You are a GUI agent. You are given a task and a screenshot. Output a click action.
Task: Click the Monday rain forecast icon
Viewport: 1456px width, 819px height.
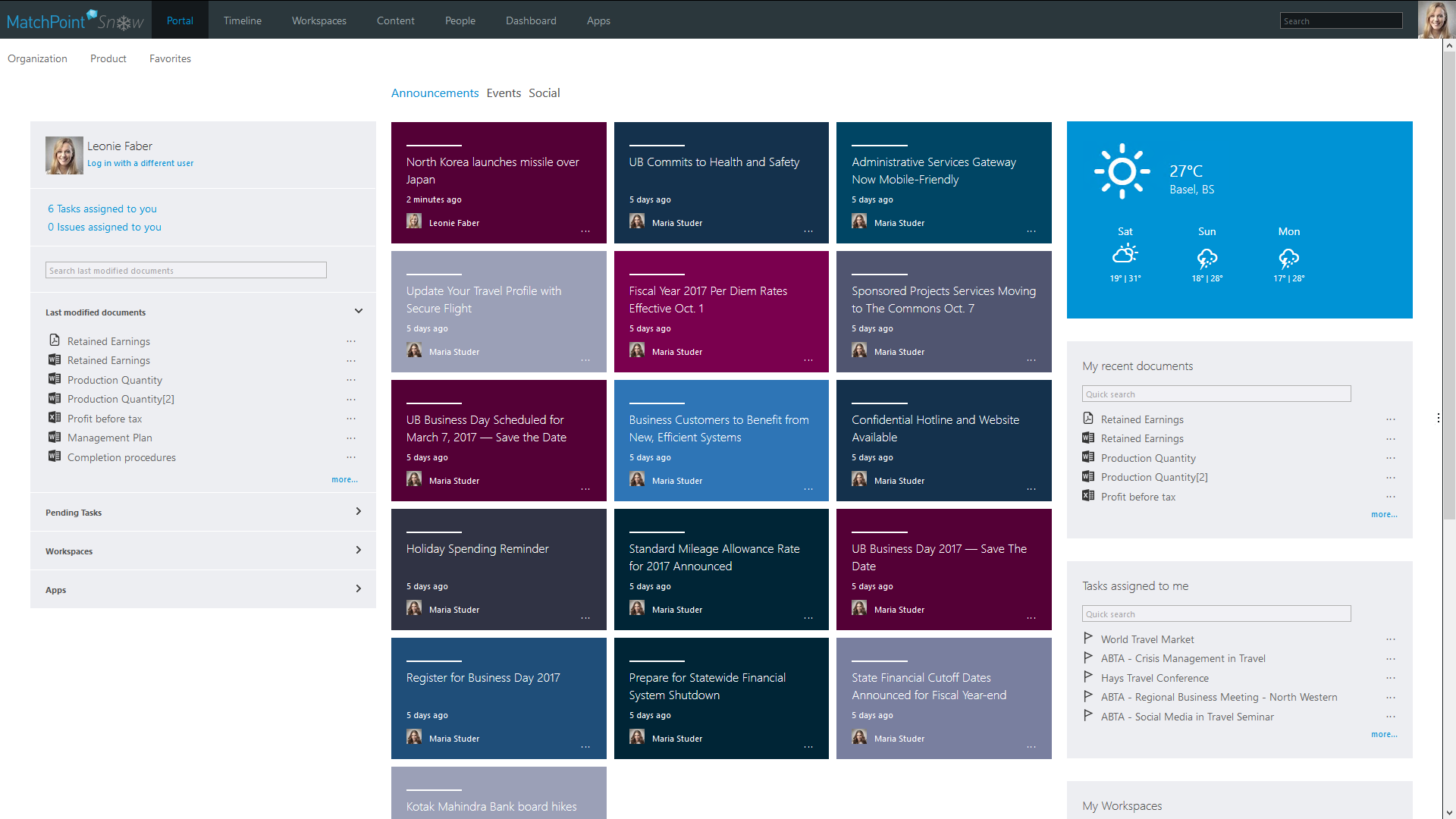pyautogui.click(x=1289, y=259)
